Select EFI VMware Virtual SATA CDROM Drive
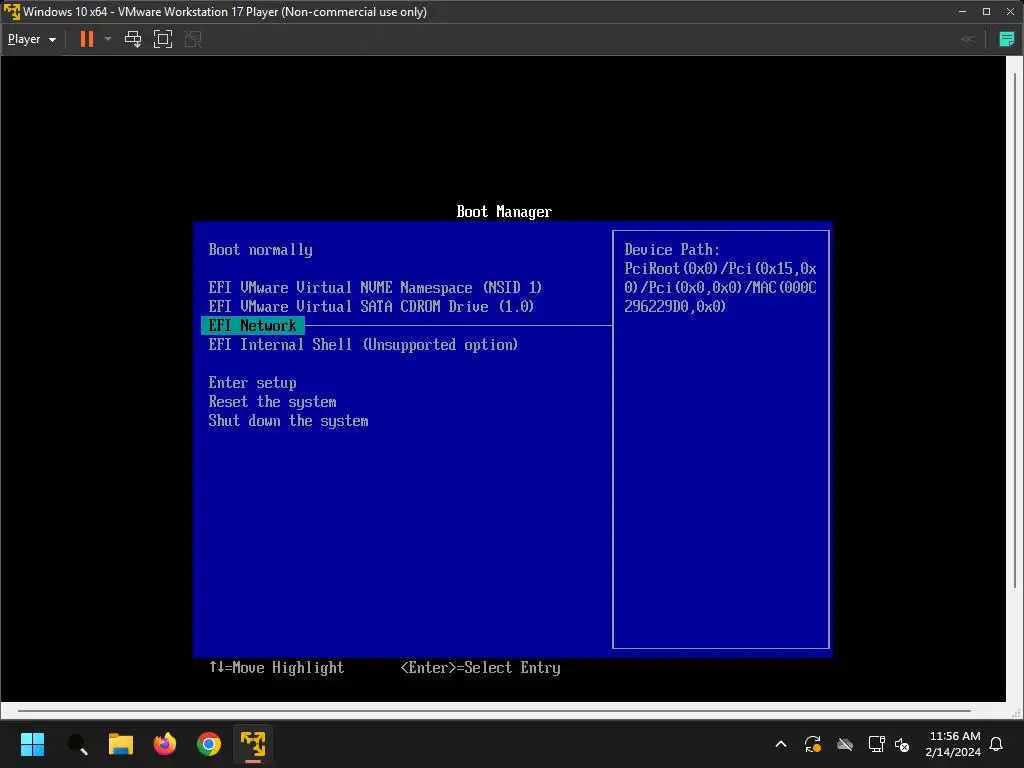Viewport: 1024px width, 768px height. point(371,306)
